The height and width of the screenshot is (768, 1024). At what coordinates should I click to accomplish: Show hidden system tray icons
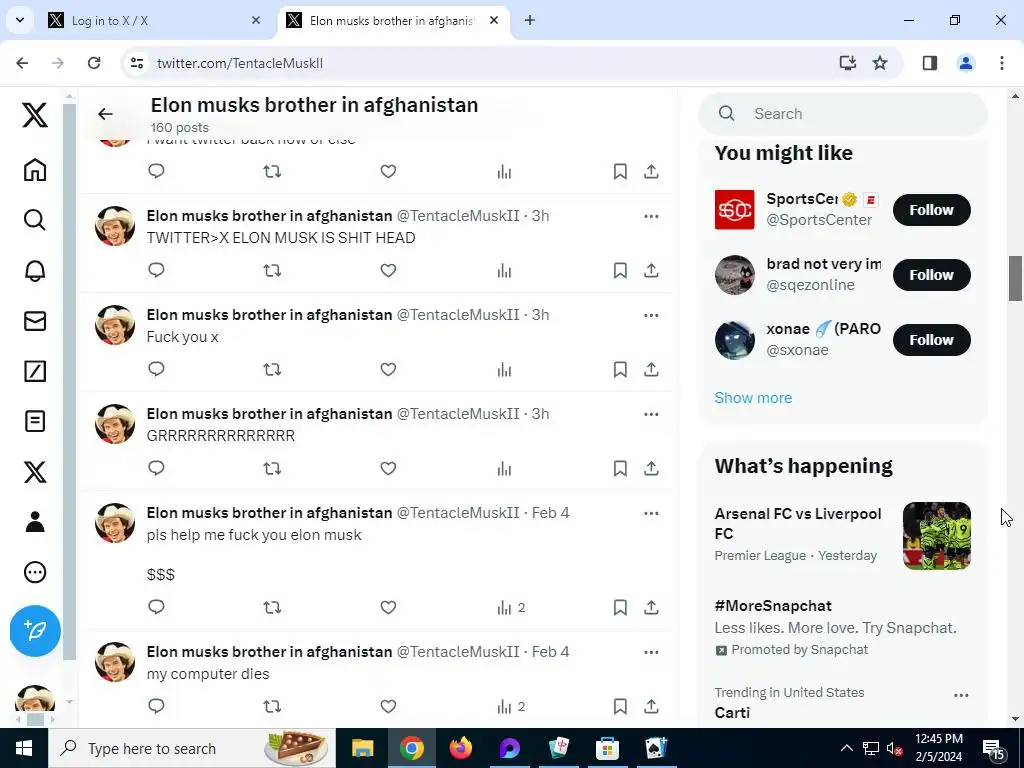click(x=846, y=748)
